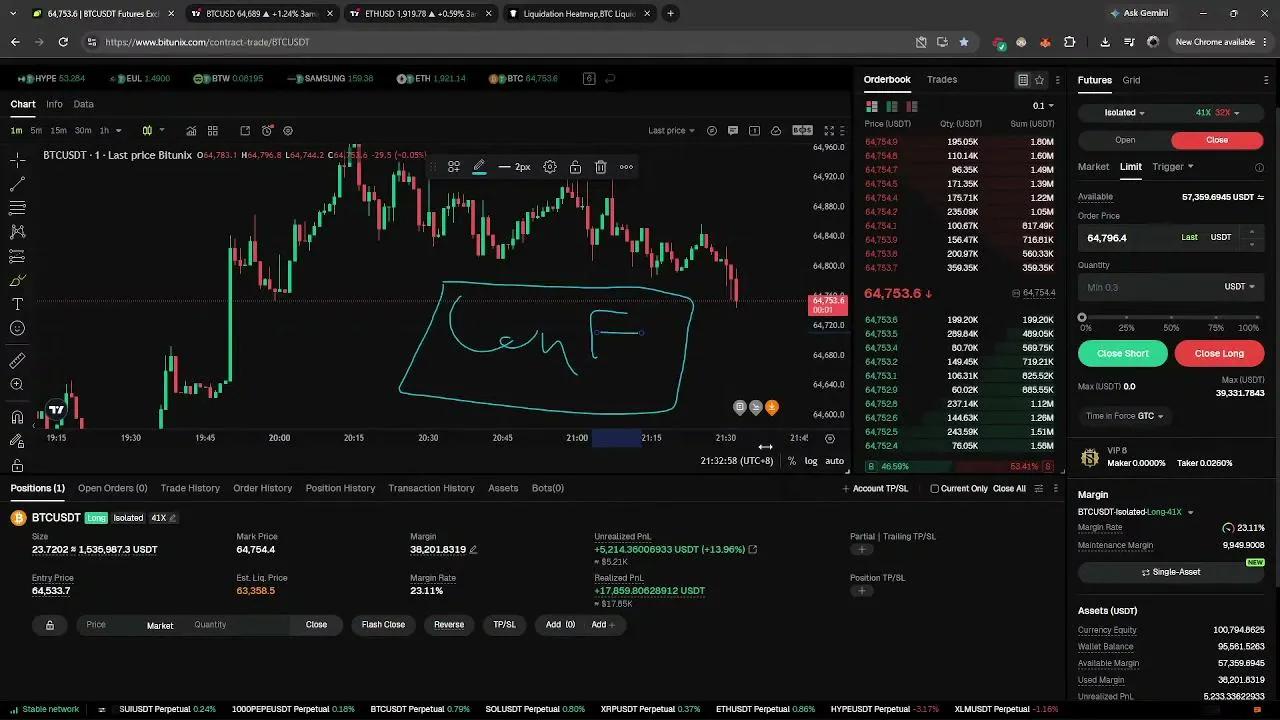Unlock the selected drawing via lock icon

575,167
